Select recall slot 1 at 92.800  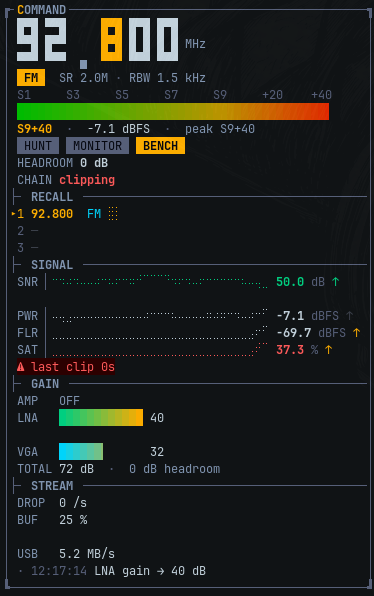(x=65, y=214)
